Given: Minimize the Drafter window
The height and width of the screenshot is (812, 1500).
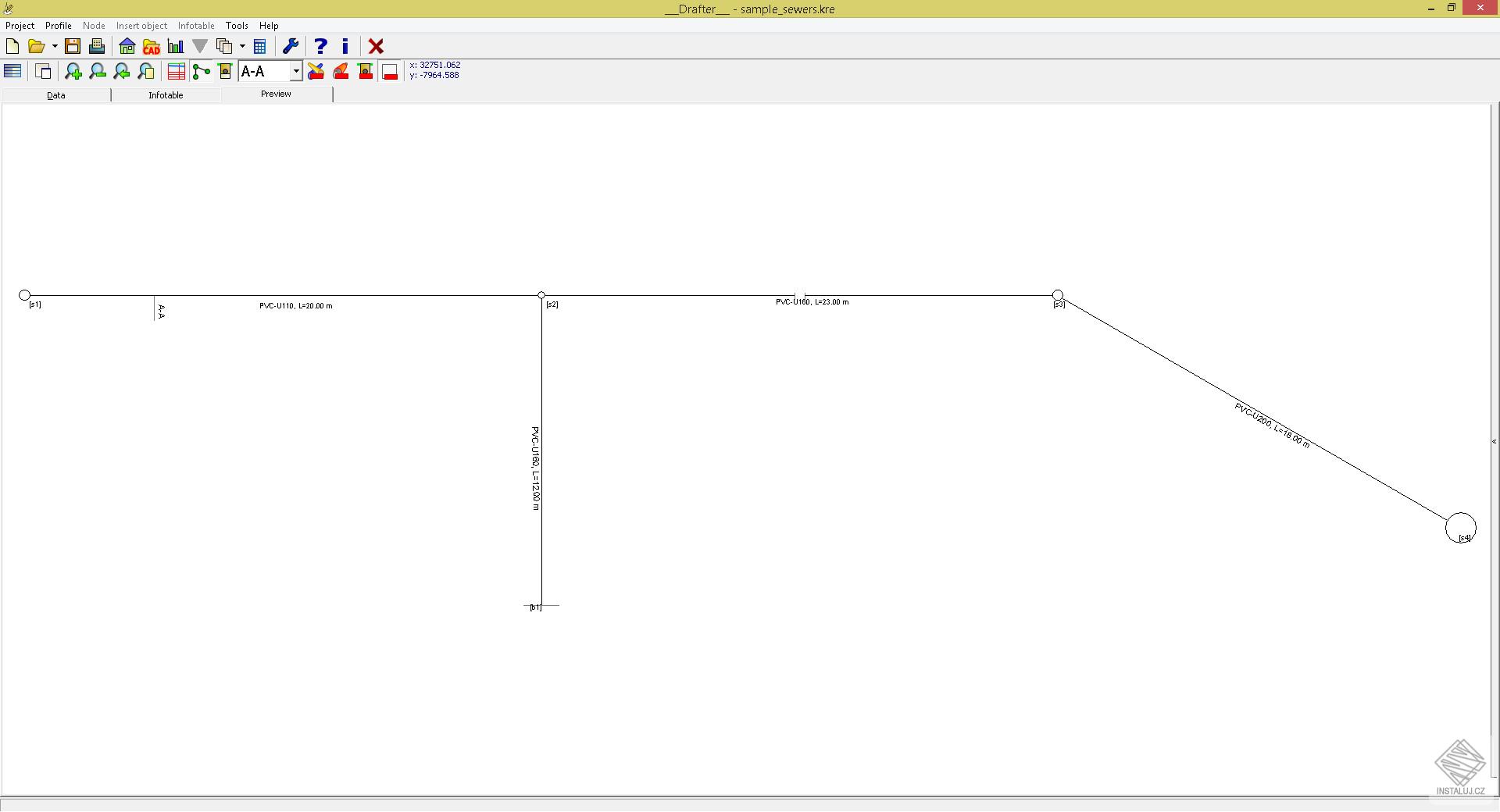Looking at the screenshot, I should point(1431,9).
